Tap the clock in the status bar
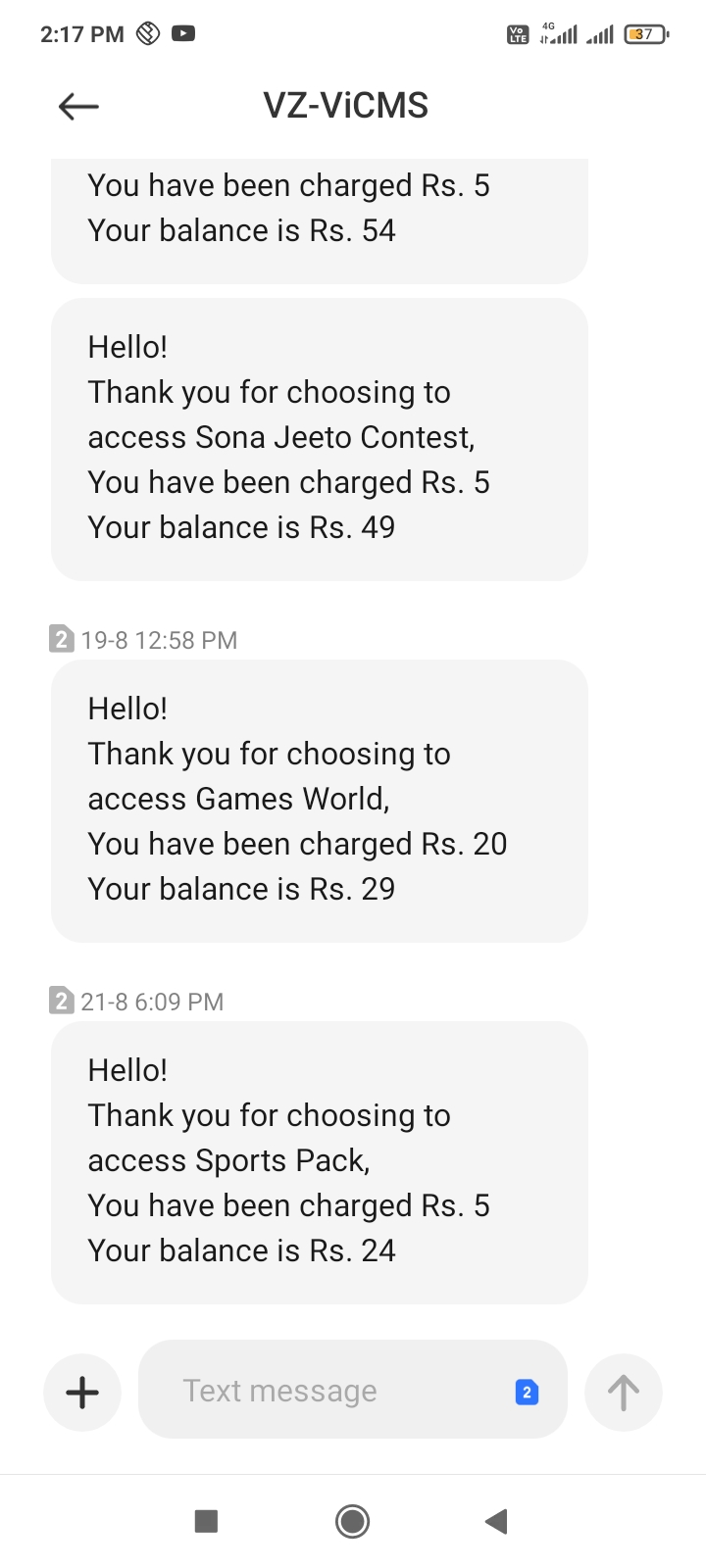This screenshot has width=706, height=1568. (82, 34)
